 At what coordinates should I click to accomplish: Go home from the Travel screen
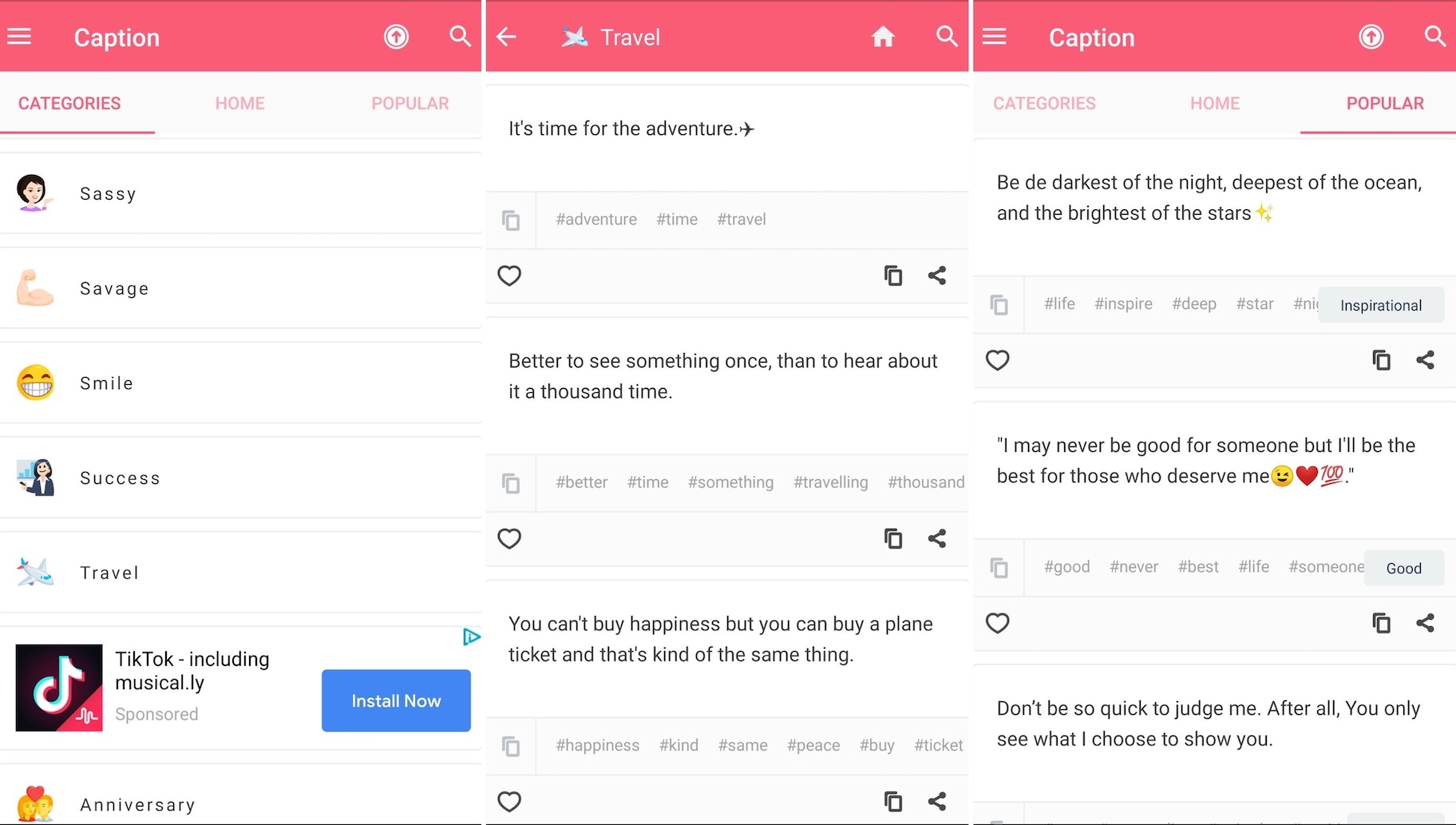(882, 37)
